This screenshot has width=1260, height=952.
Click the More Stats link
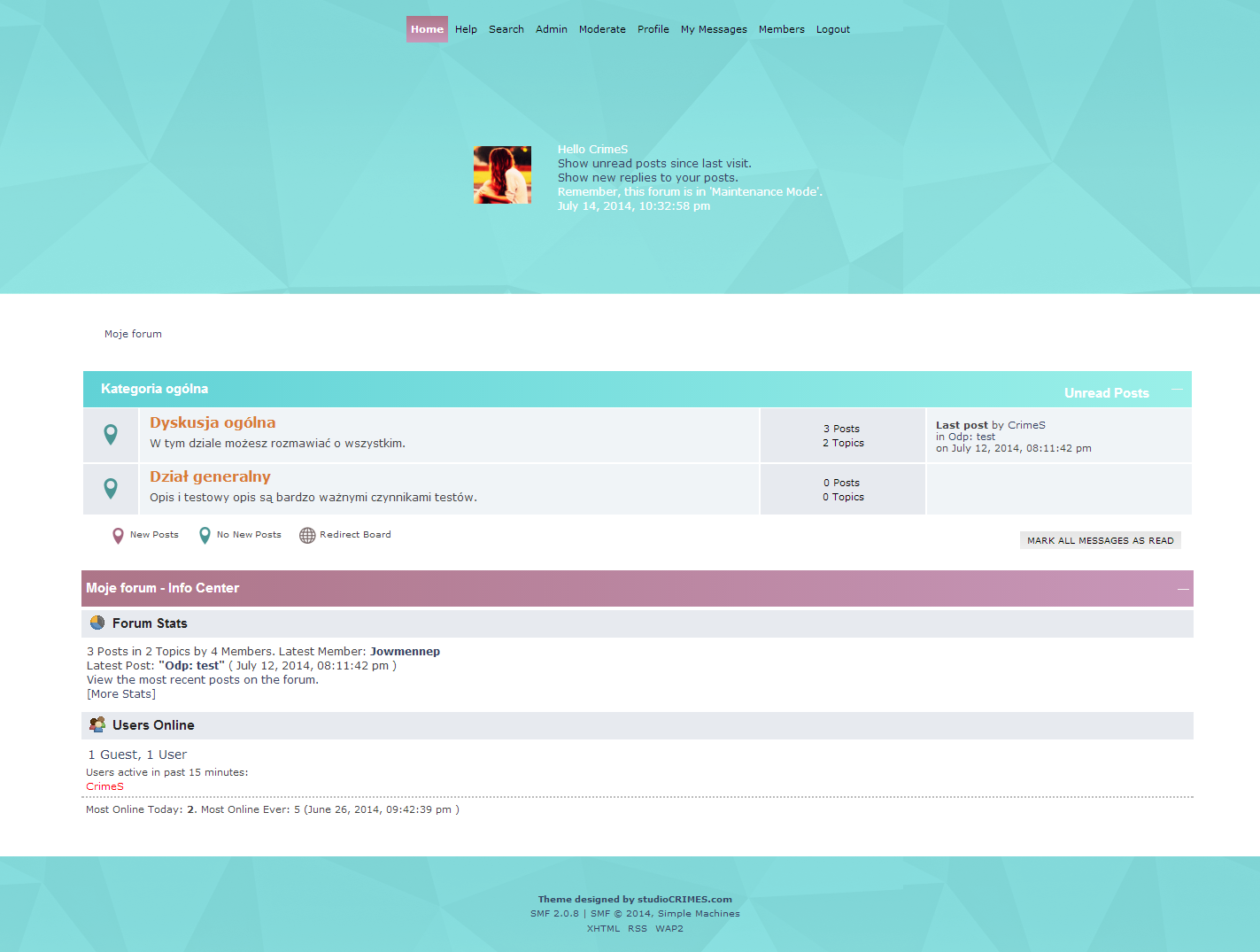120,693
